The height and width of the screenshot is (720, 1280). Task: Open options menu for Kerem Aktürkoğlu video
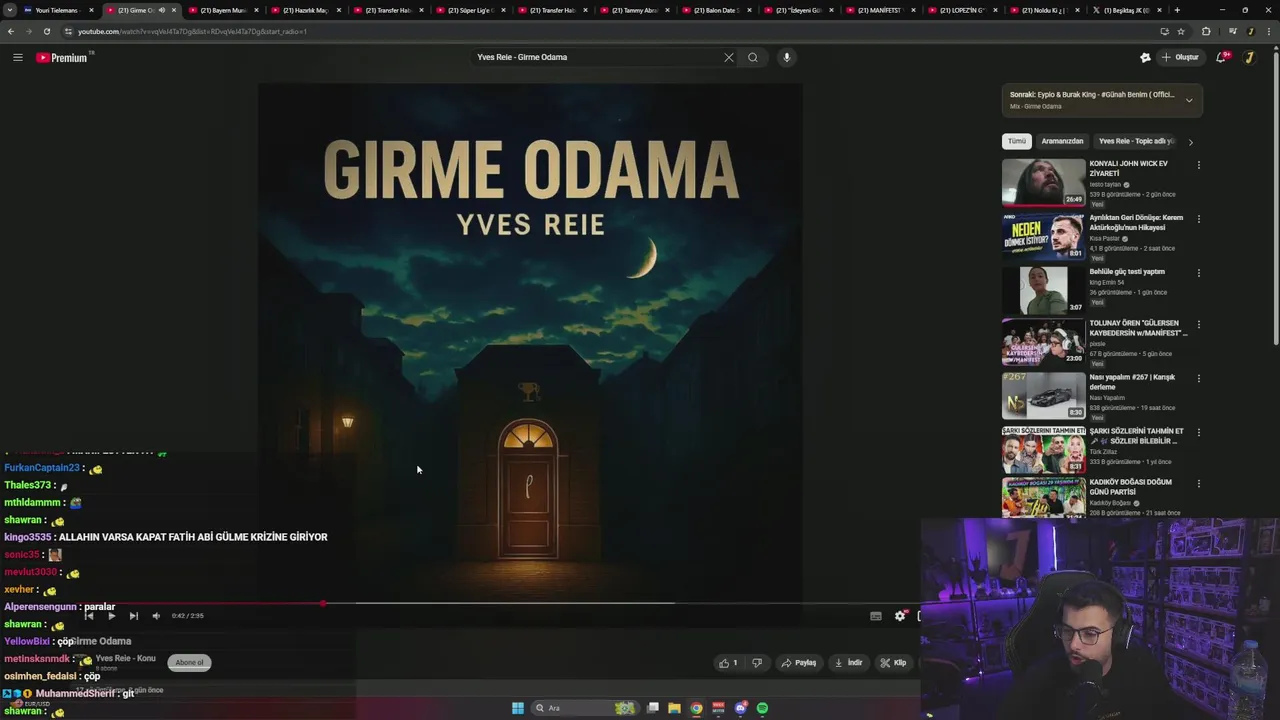(x=1198, y=219)
